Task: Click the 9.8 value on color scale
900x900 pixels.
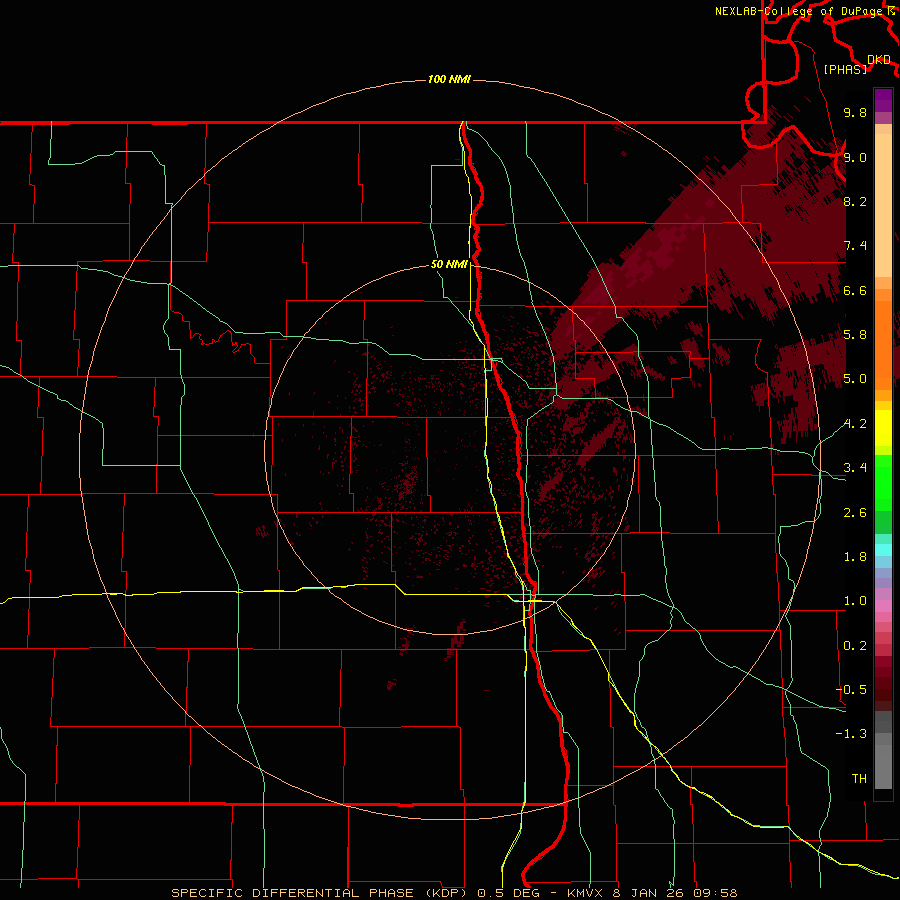Action: [x=855, y=112]
